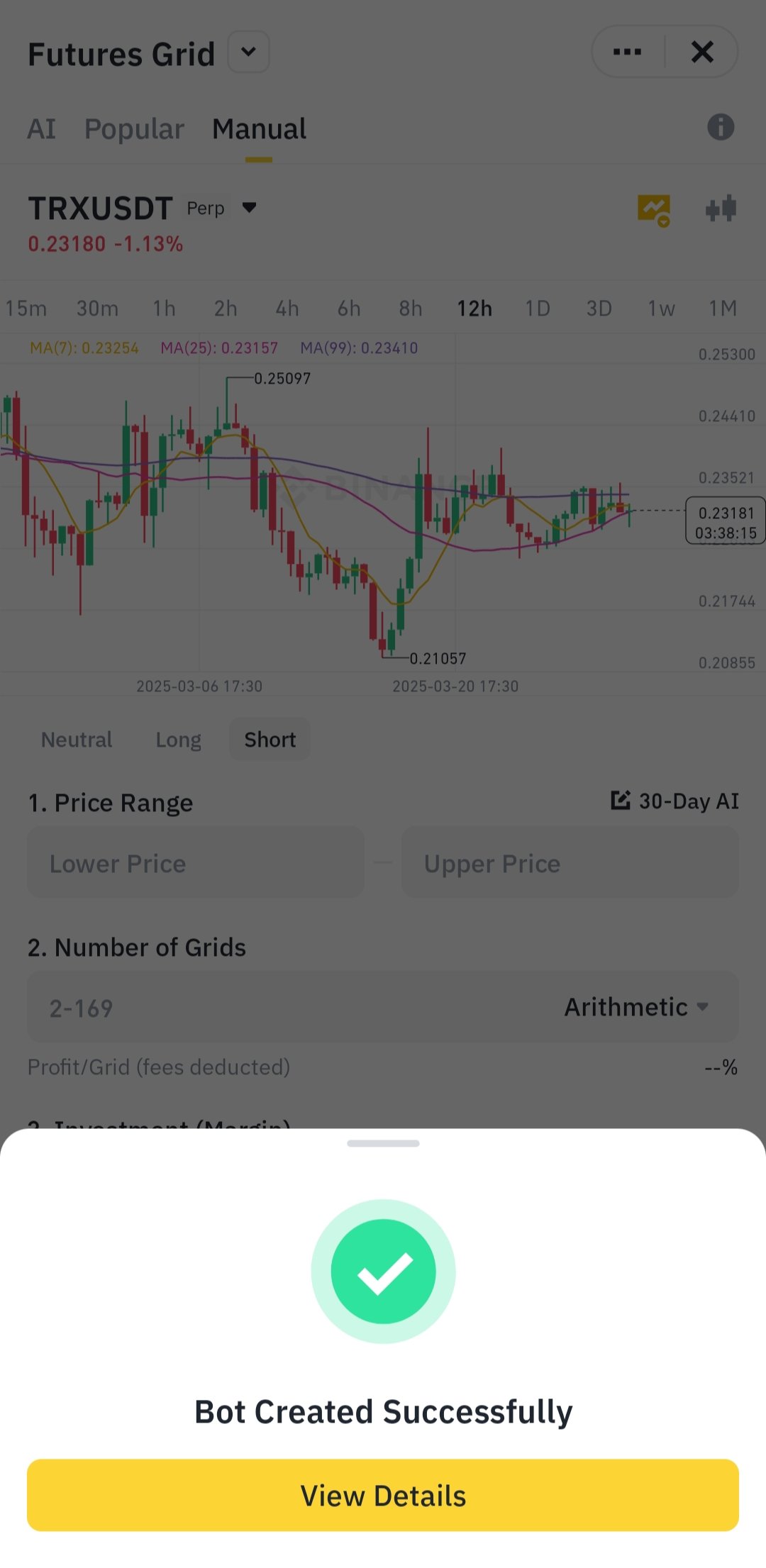
Task: Select the Short direction option
Action: click(x=270, y=740)
